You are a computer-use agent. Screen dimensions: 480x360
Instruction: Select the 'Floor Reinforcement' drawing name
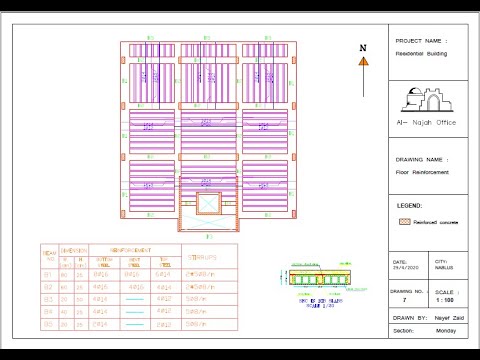point(422,172)
